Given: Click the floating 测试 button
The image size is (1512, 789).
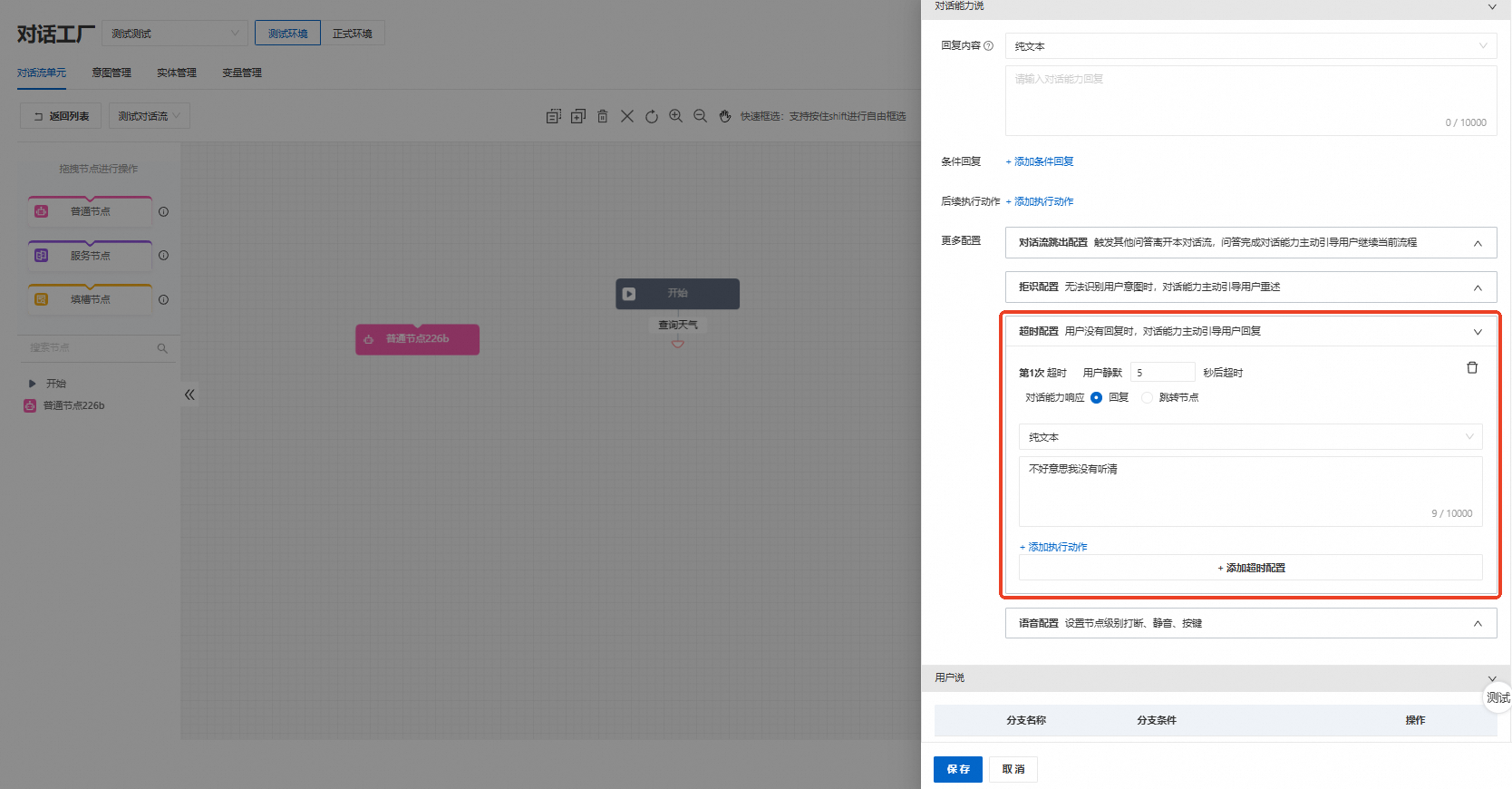Looking at the screenshot, I should tap(1497, 697).
